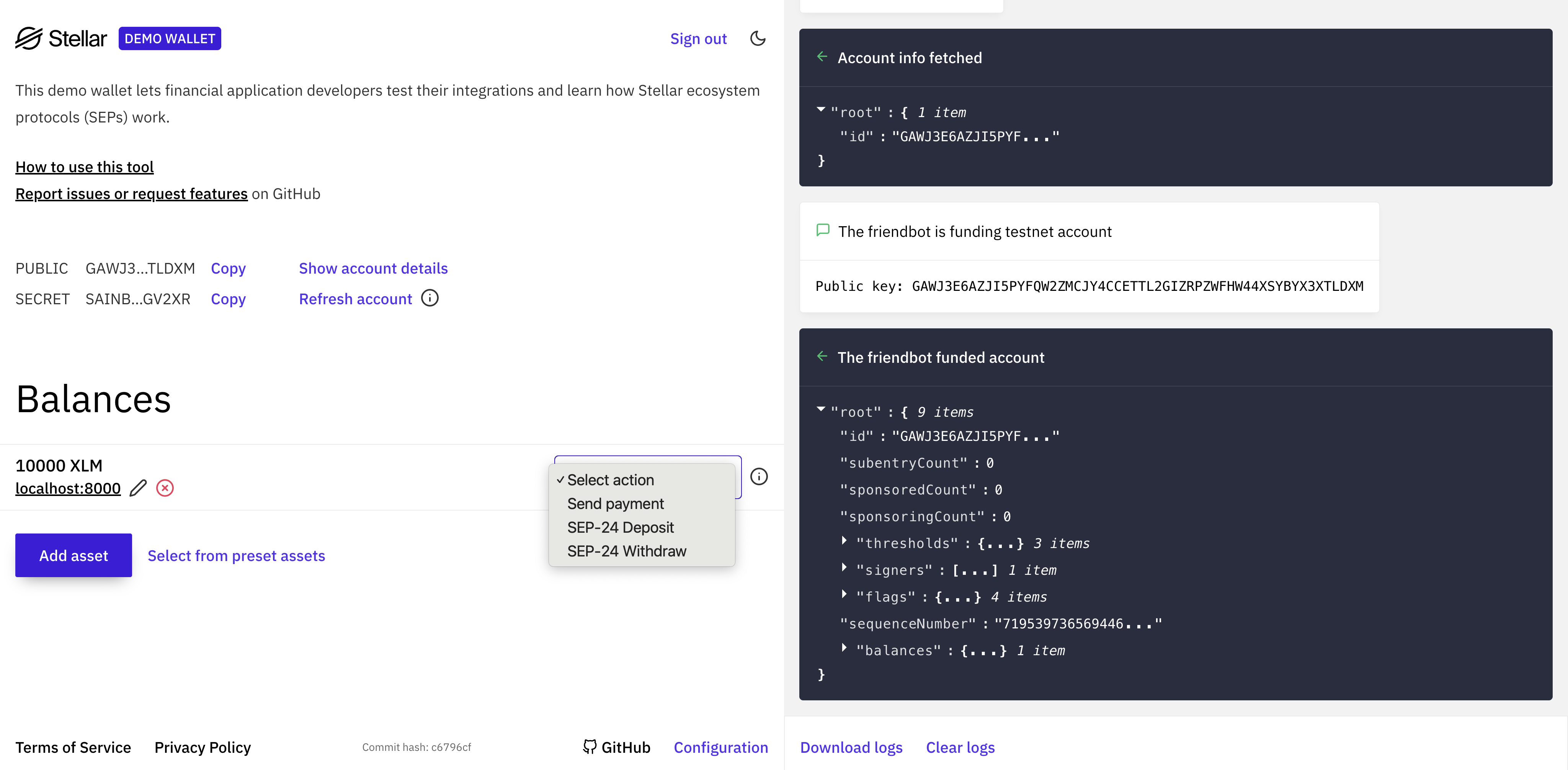Click speech bubble icon on friendbot funding log

[822, 231]
